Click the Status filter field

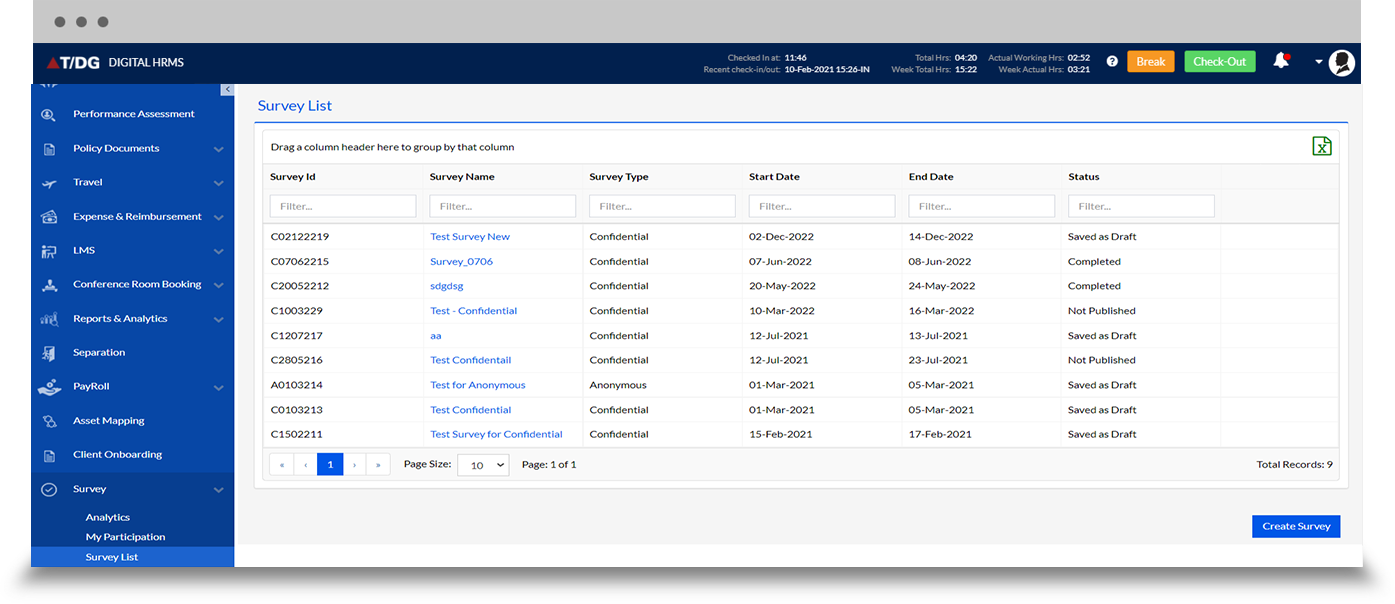(x=1141, y=206)
